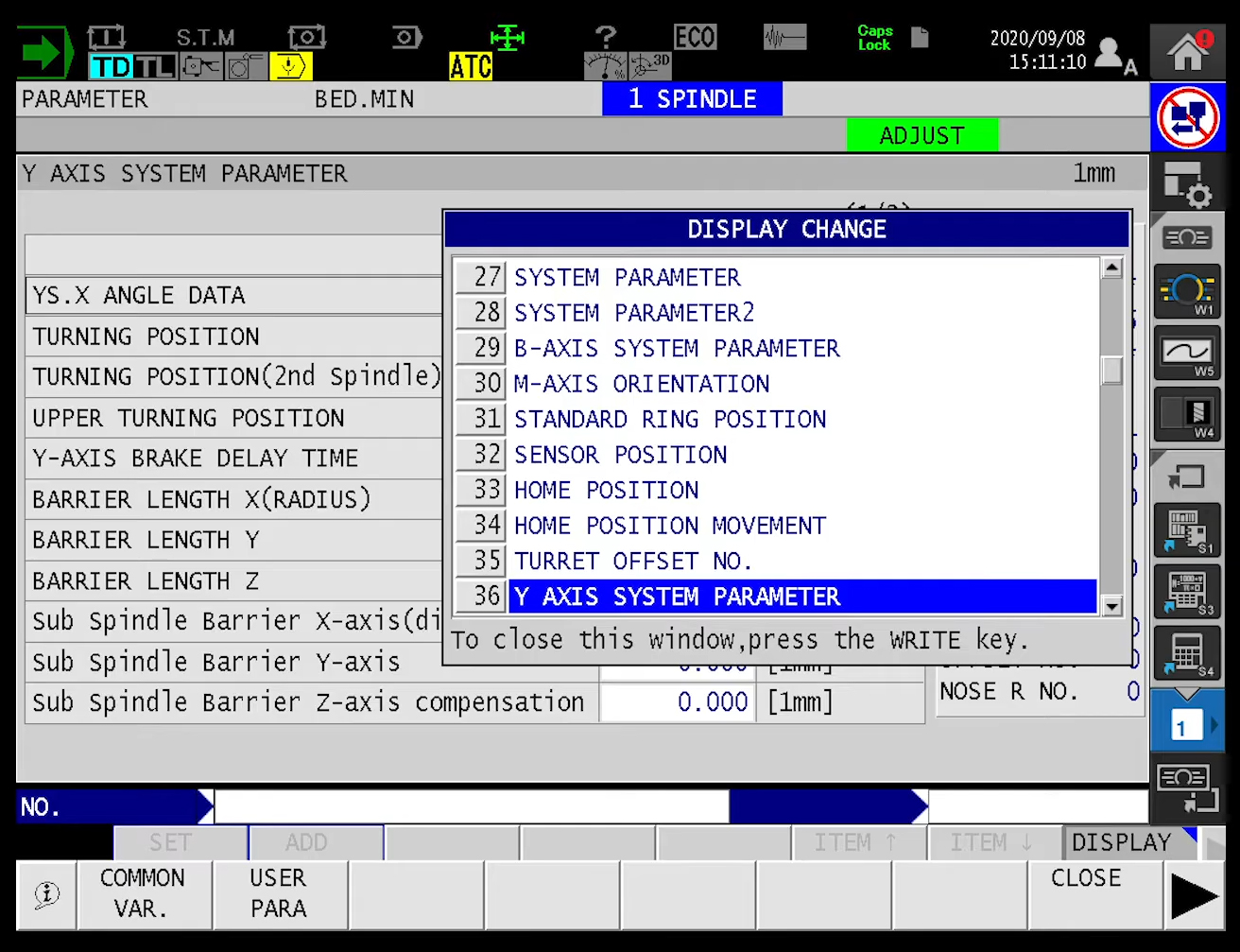Launch the S1 shortcut icon

[1187, 530]
